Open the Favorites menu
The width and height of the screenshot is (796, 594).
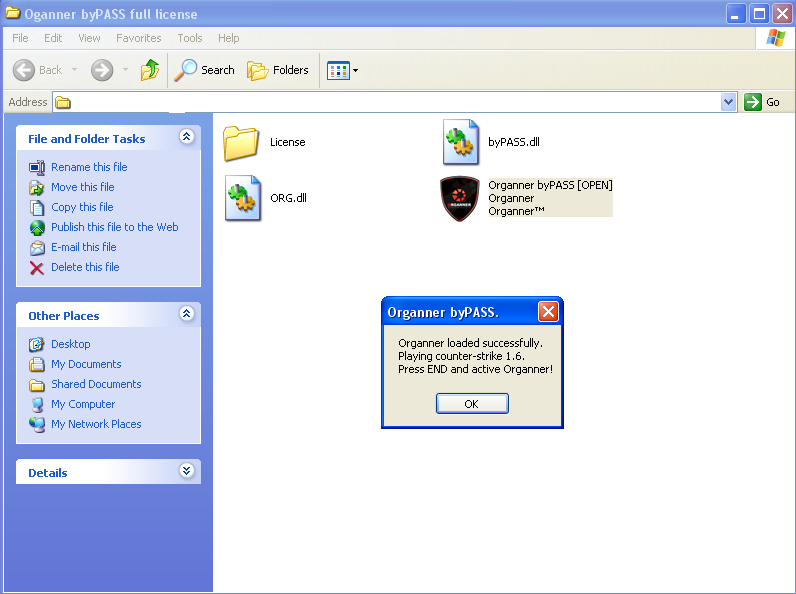[138, 38]
